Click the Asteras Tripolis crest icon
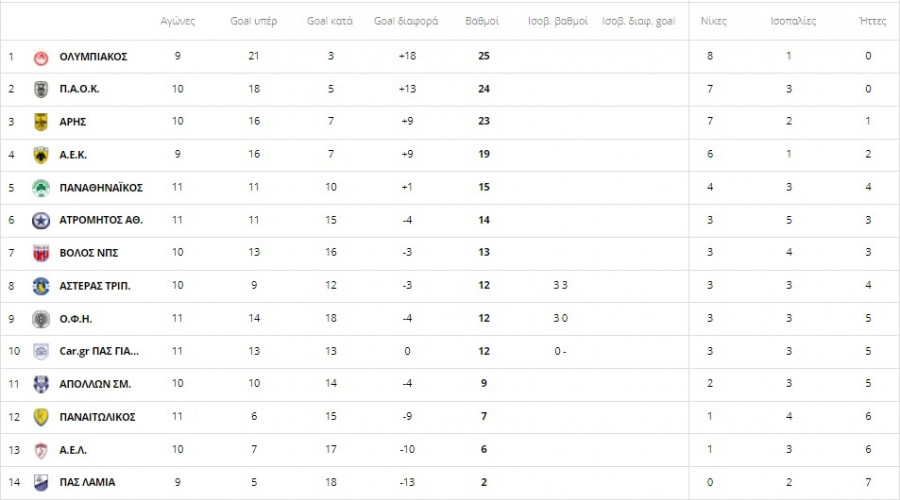Image resolution: width=900 pixels, height=500 pixels. (x=41, y=286)
